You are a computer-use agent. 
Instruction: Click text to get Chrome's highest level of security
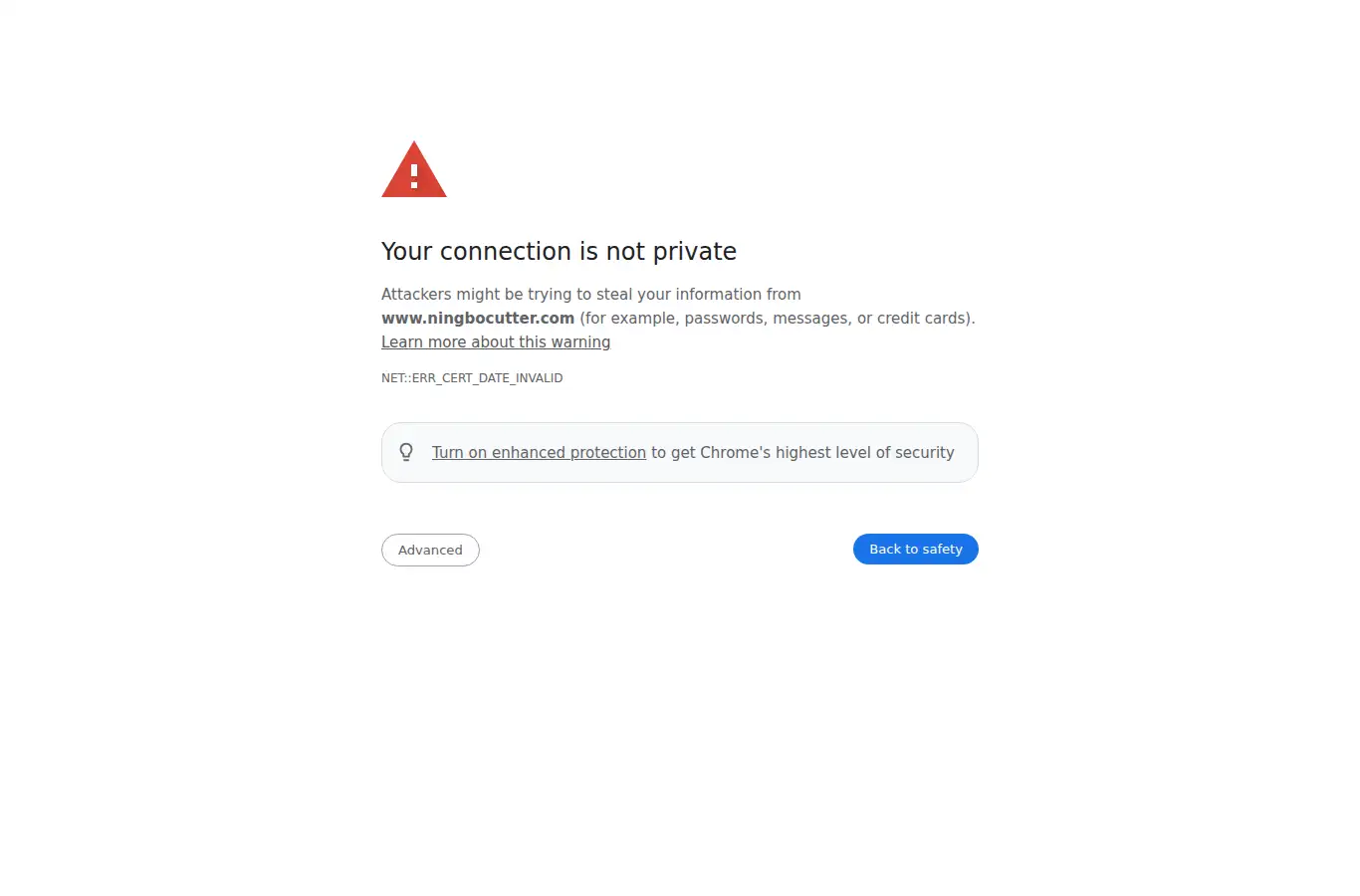[x=802, y=452]
